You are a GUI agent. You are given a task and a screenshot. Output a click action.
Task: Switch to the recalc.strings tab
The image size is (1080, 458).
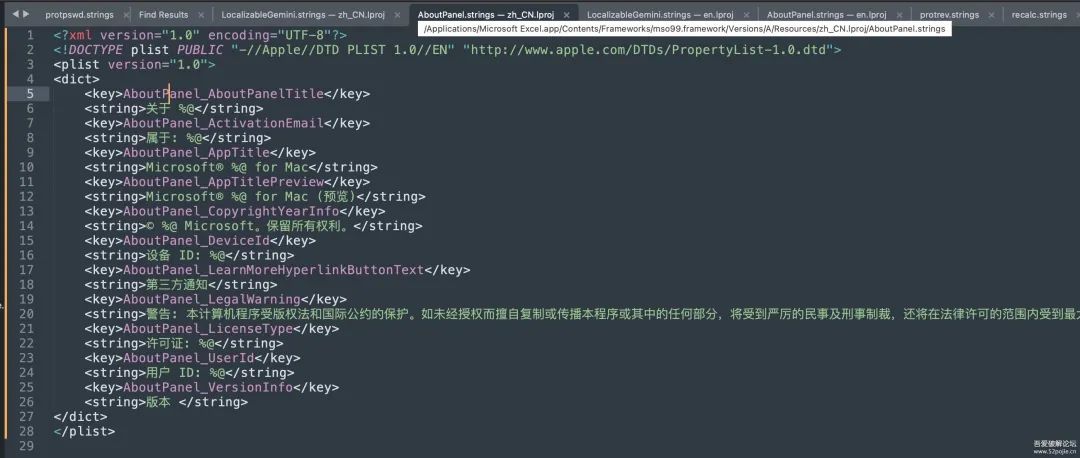(1039, 14)
